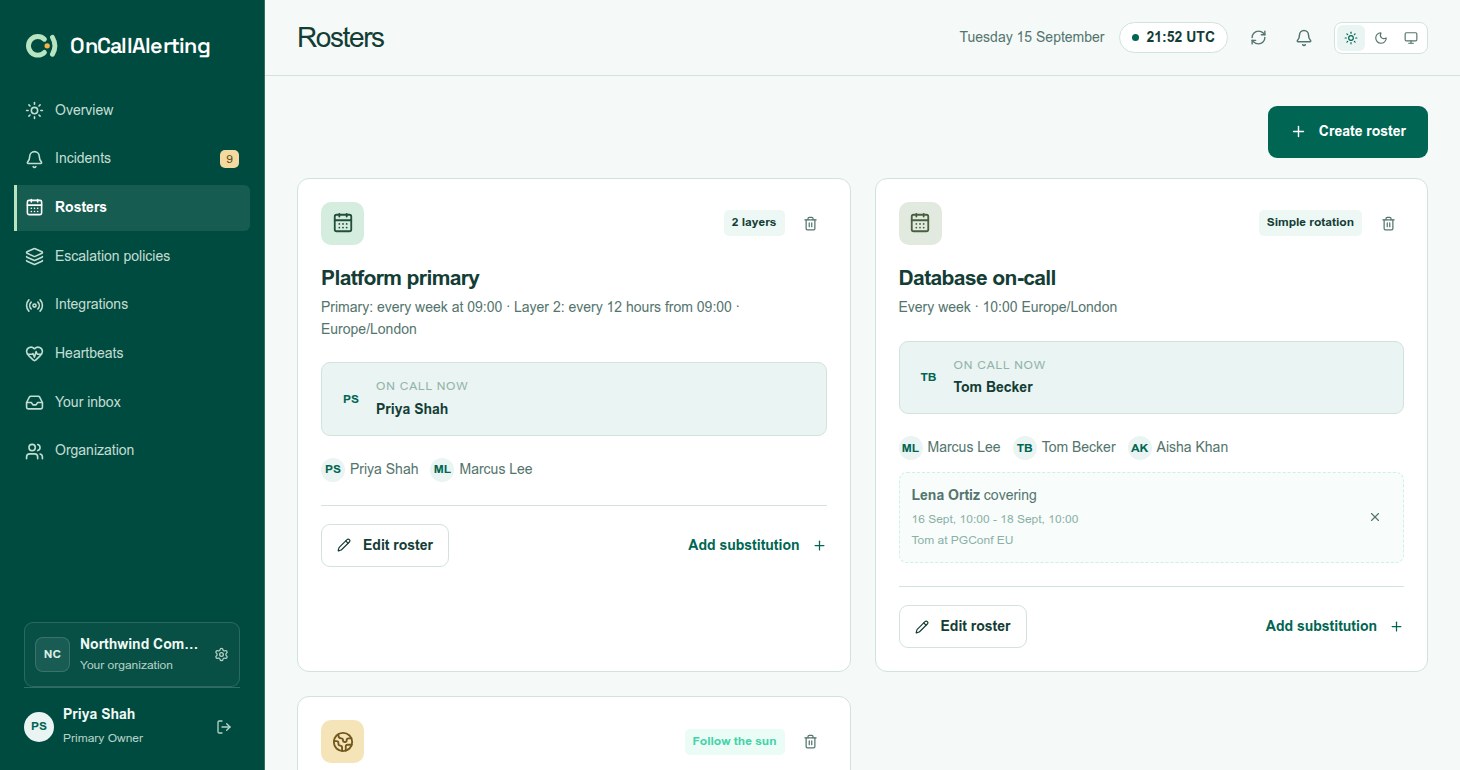Switch to light theme
Screen dimensions: 1460x770
1351,38
